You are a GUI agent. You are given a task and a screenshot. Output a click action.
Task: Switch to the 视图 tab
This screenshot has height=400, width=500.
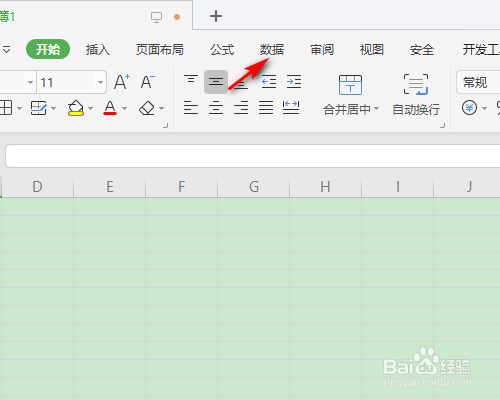(372, 50)
